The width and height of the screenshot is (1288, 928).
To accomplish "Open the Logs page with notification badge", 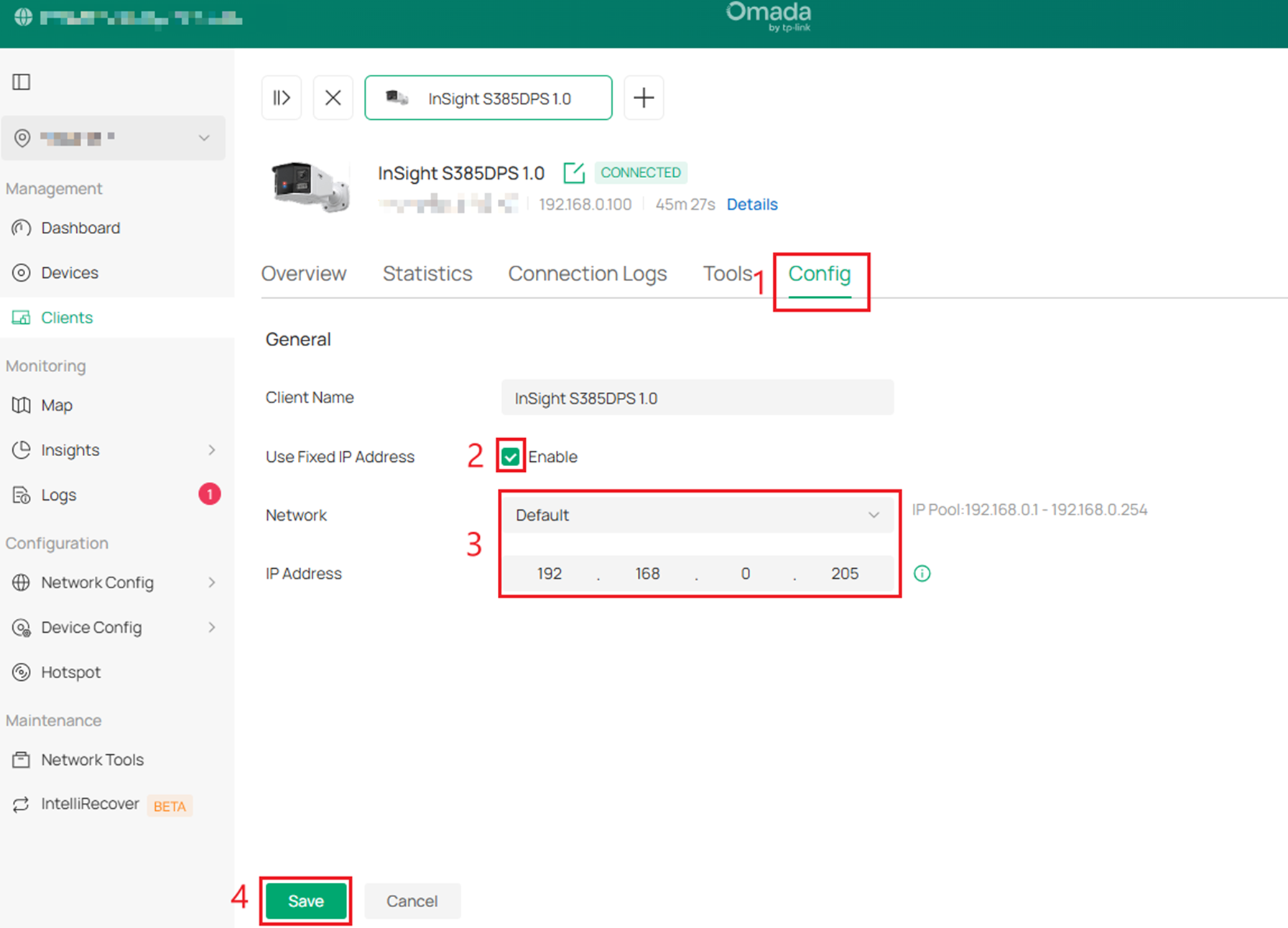I will pyautogui.click(x=57, y=494).
